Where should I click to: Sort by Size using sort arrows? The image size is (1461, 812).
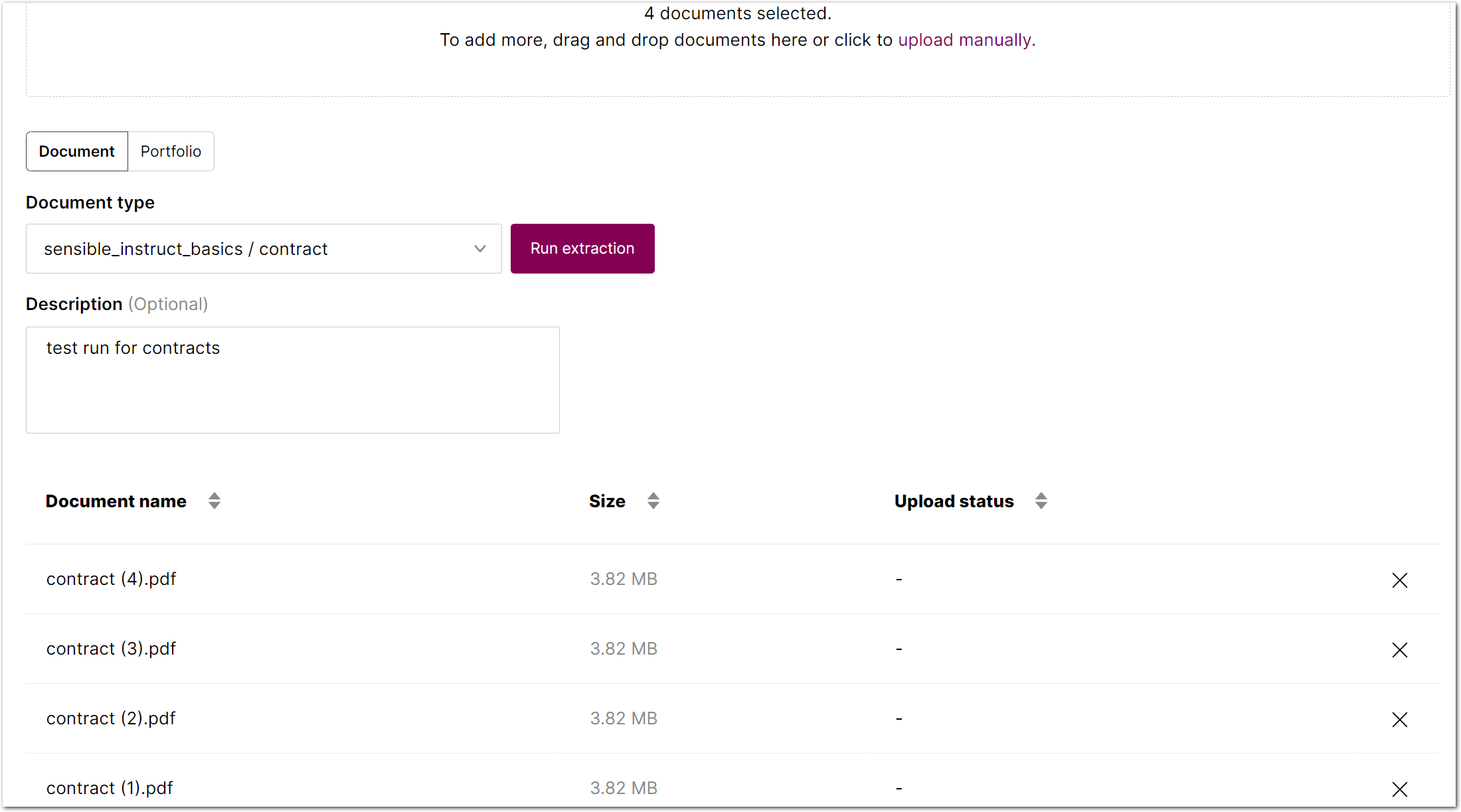click(653, 501)
